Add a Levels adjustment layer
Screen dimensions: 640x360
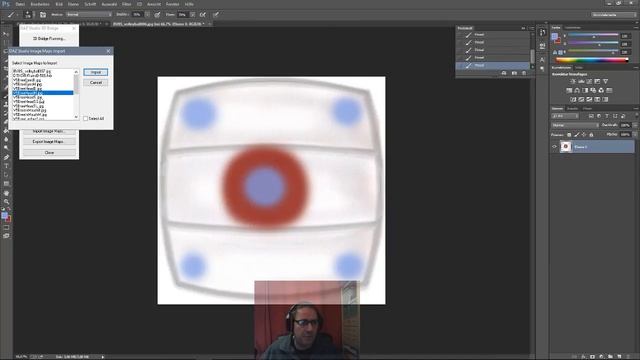click(x=581, y=82)
